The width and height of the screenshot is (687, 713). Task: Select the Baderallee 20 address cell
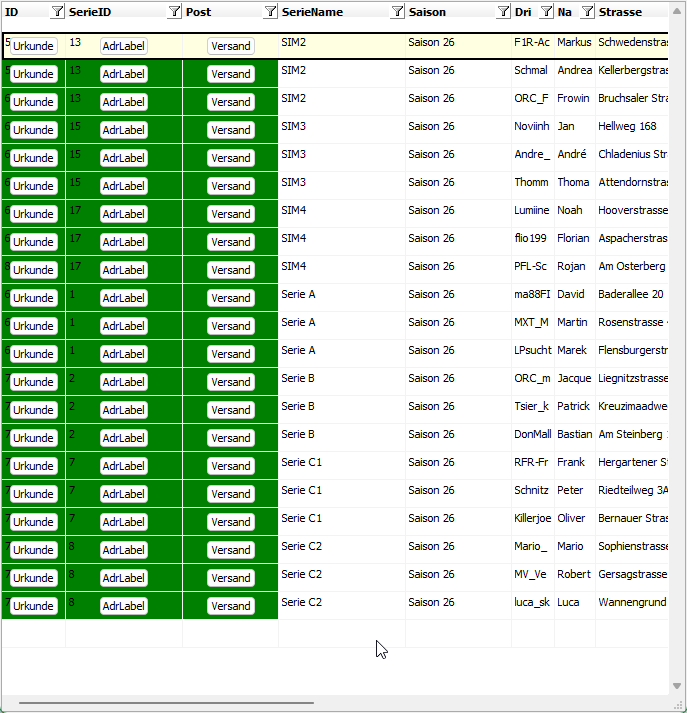click(631, 295)
